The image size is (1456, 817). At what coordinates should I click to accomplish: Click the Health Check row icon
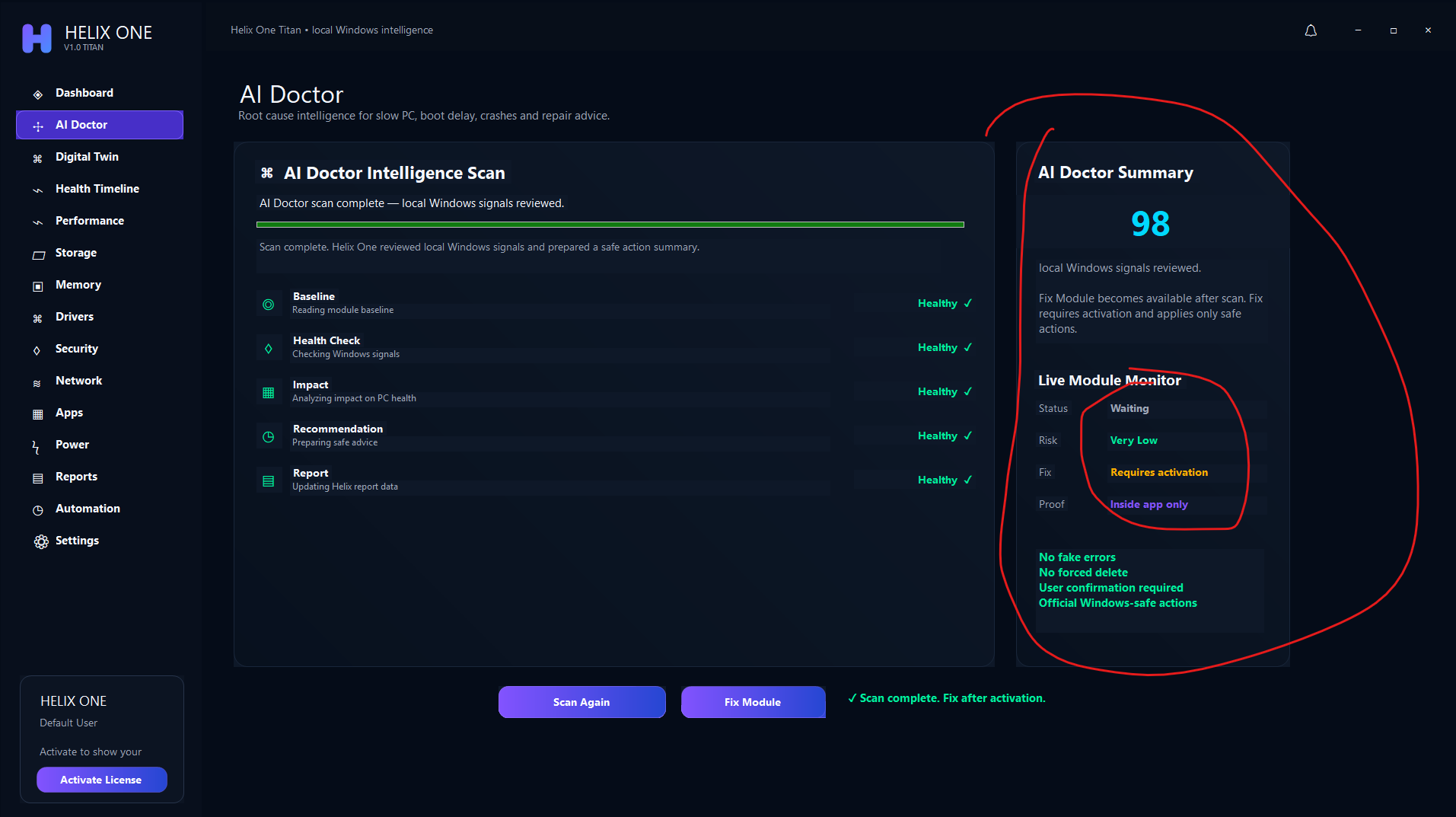point(268,349)
